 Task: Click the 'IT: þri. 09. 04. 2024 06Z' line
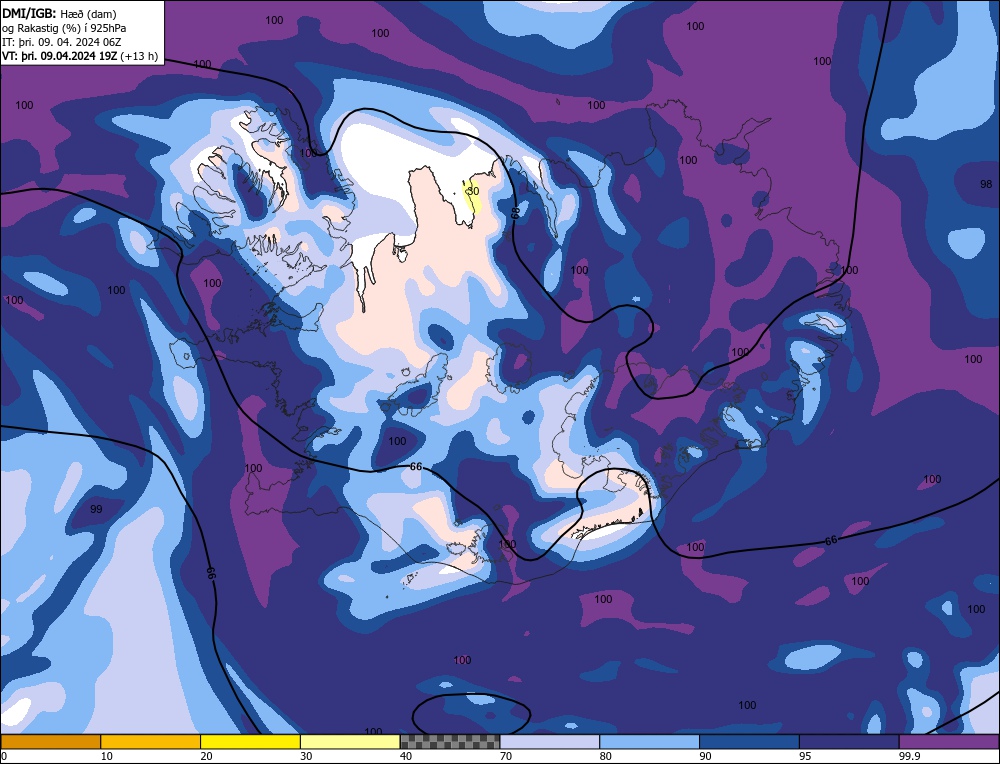(x=61, y=42)
